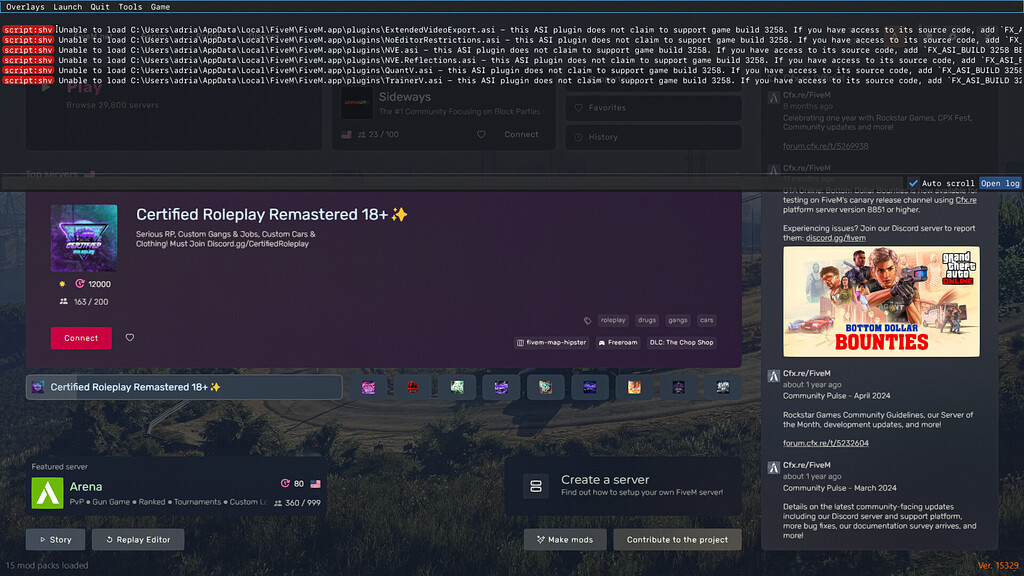1024x576 pixels.
Task: Click the DLC: The Chop Shop chip
Action: pyautogui.click(x=681, y=342)
